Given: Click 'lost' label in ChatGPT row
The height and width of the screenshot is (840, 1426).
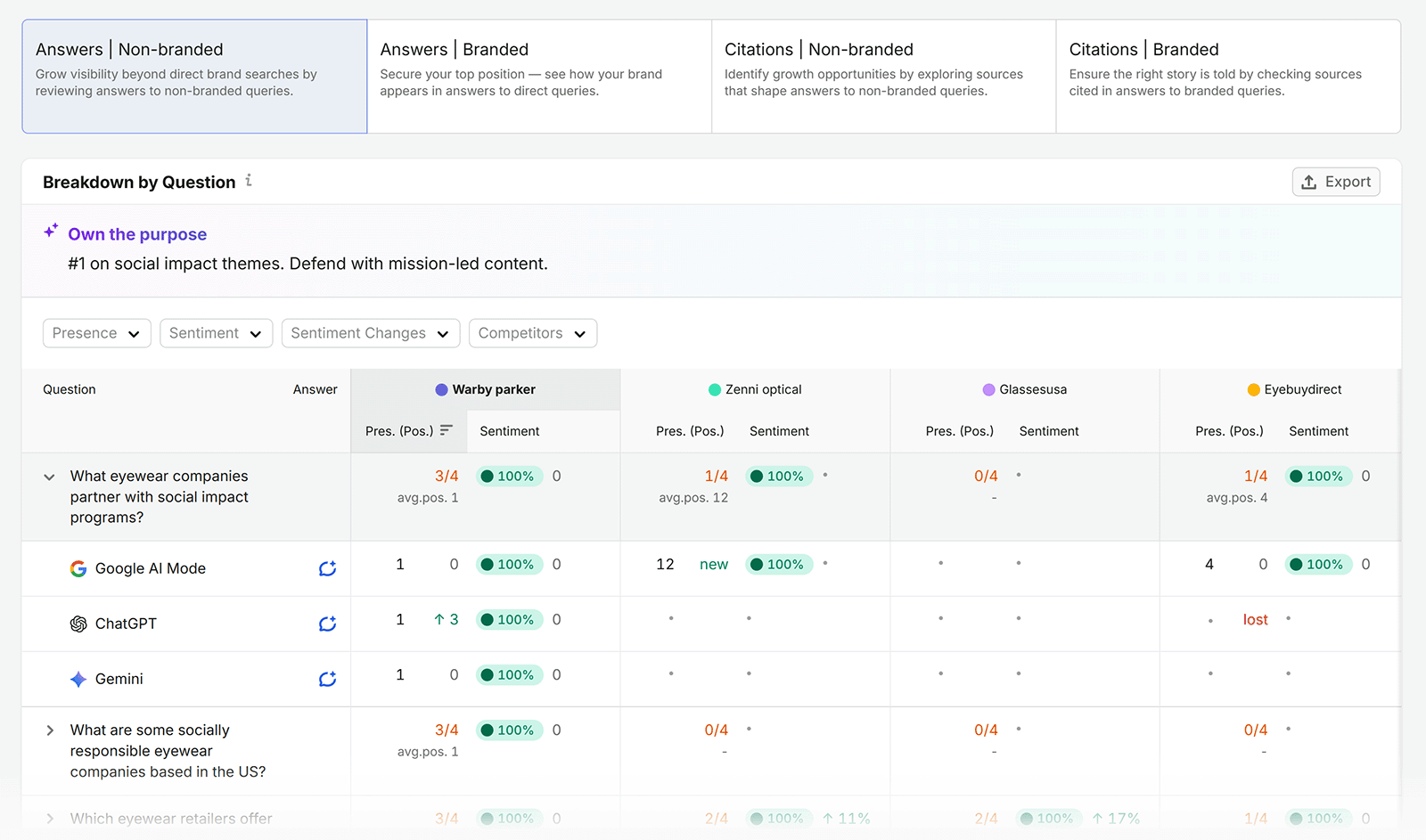Looking at the screenshot, I should point(1255,620).
